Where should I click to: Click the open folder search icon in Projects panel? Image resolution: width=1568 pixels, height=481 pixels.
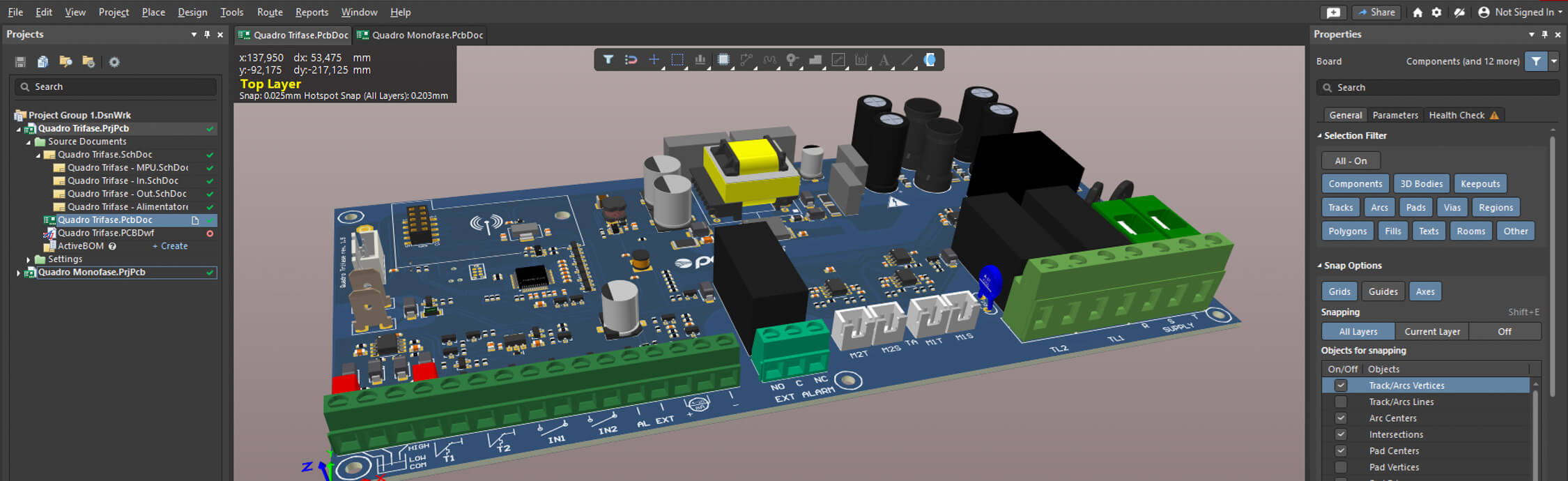pos(66,62)
